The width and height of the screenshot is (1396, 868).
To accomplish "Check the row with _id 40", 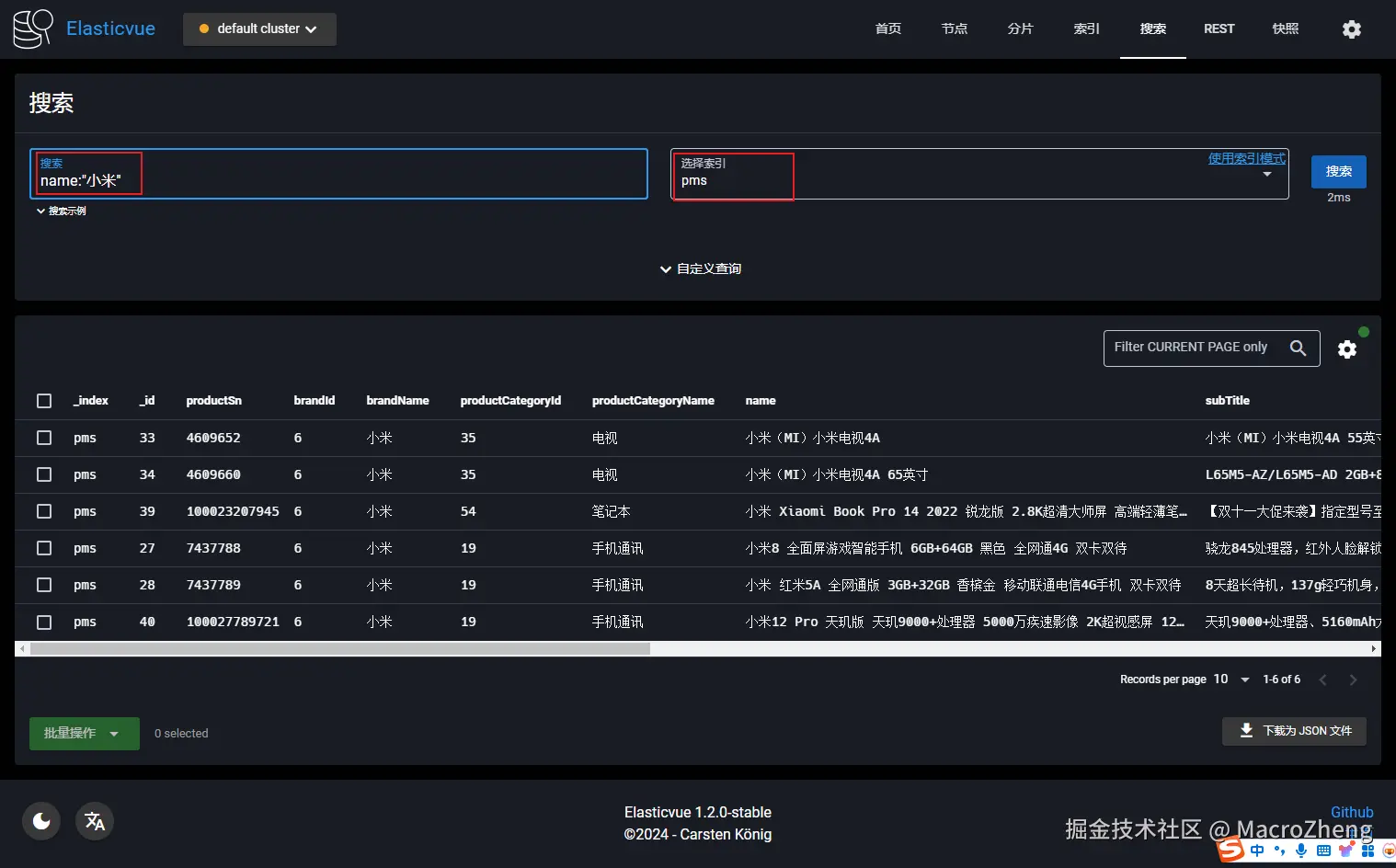I will (44, 622).
